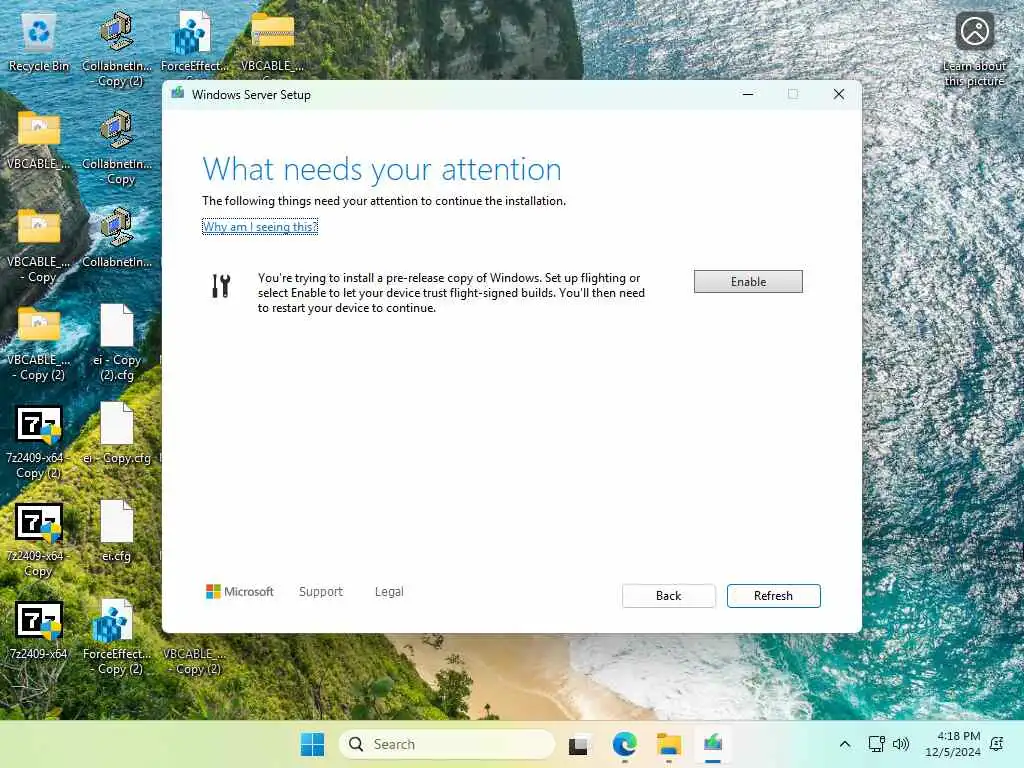Image resolution: width=1024 pixels, height=768 pixels.
Task: Open the 'Why am I seeing this?' link
Action: coord(260,227)
